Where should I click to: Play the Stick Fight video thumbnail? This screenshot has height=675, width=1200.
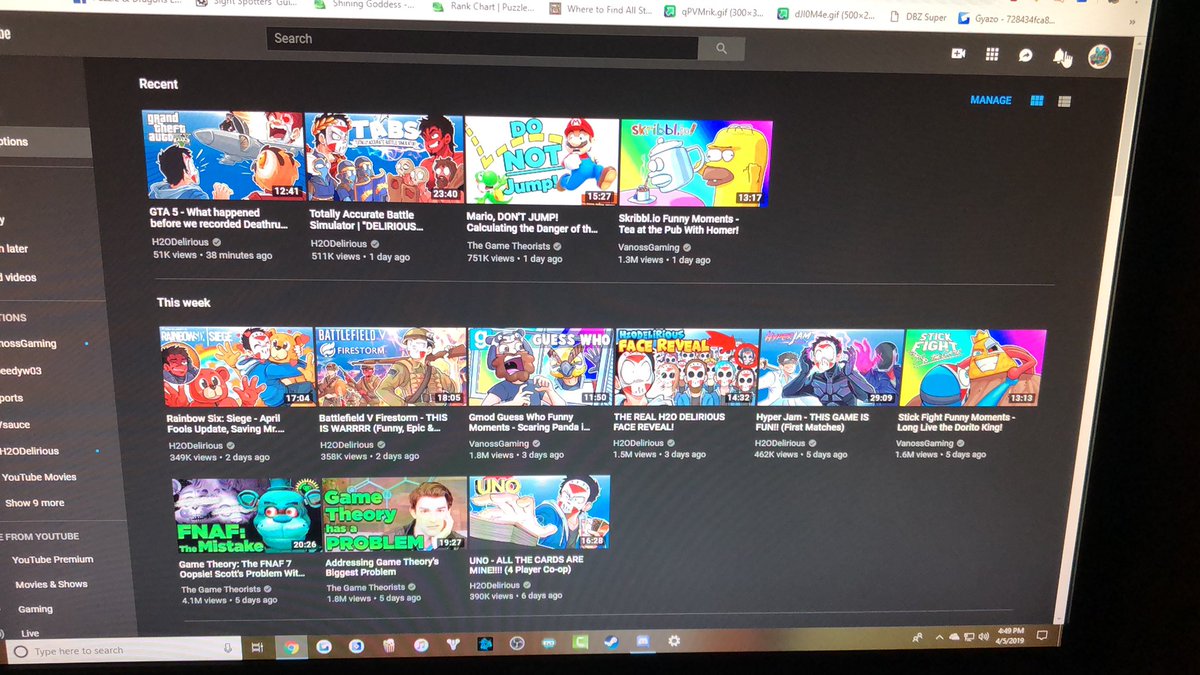tap(974, 367)
